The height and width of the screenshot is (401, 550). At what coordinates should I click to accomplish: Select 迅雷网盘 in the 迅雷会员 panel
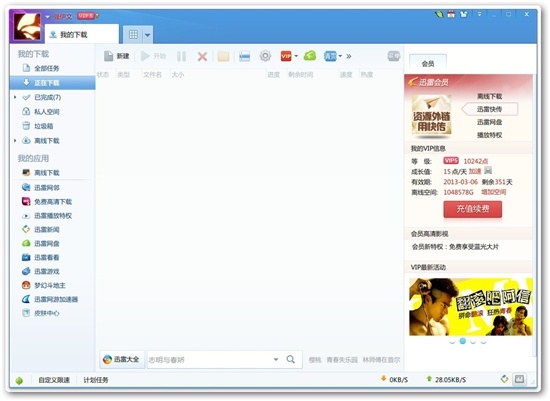489,122
